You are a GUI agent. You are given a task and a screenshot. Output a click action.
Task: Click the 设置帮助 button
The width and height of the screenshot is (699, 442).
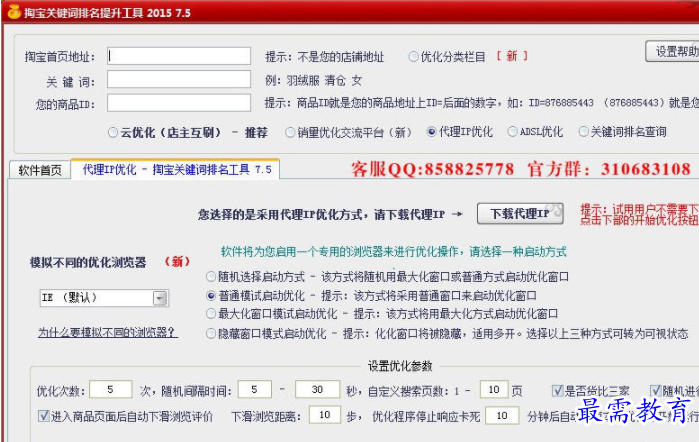point(673,51)
